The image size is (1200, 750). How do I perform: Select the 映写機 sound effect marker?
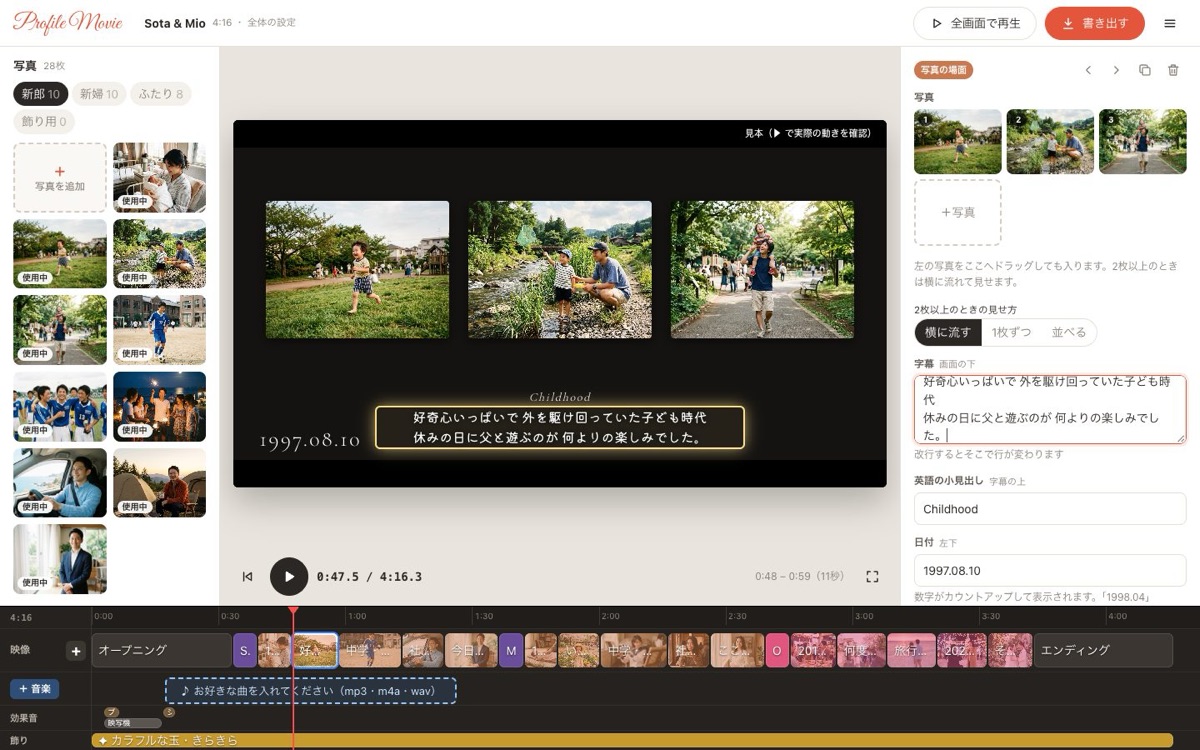[132, 723]
